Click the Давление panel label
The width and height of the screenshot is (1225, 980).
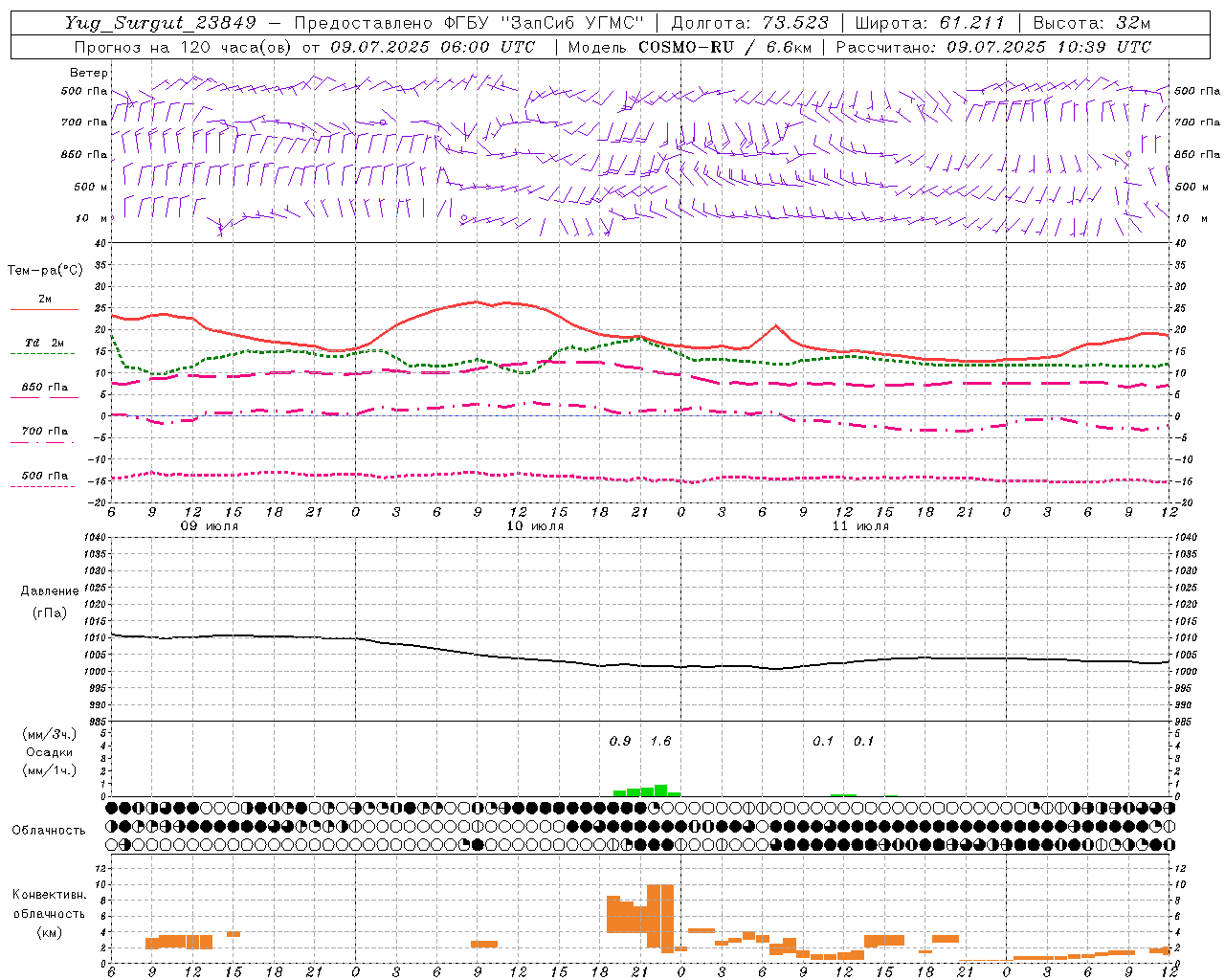pos(50,591)
